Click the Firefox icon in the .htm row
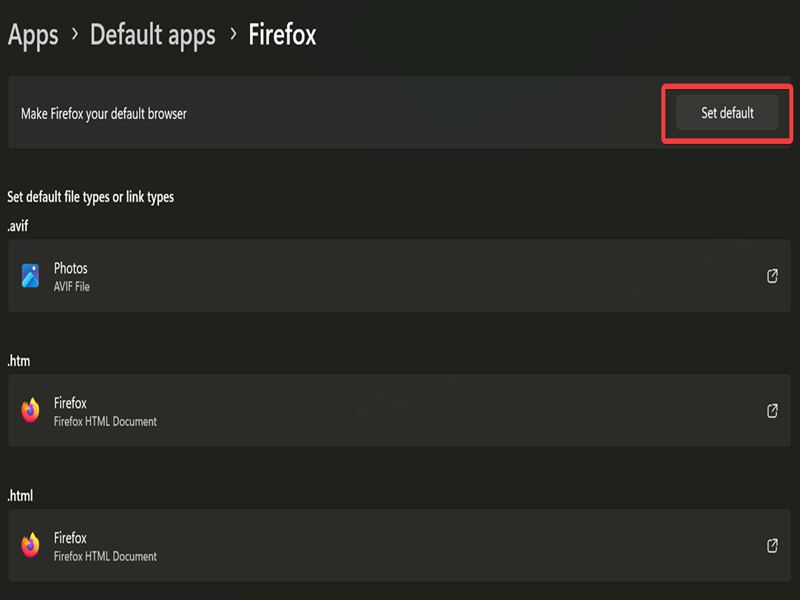 31,411
